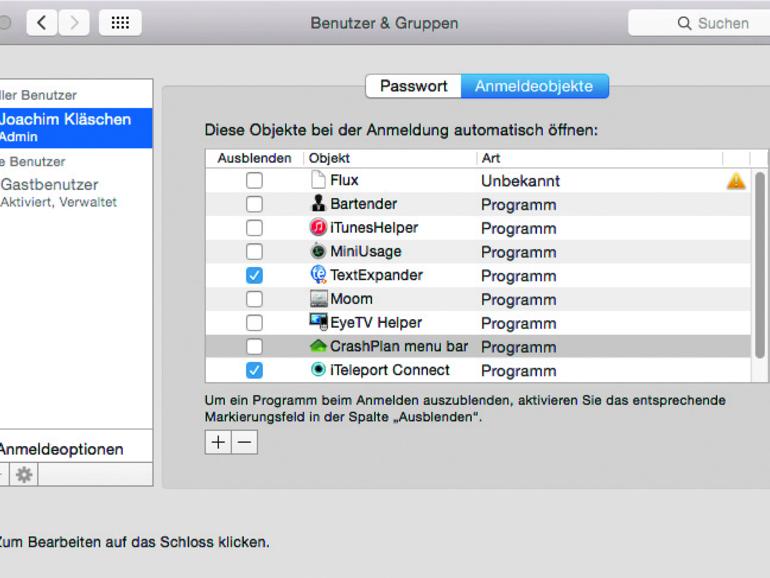Select the CrashPlan menu bar row name
Viewport: 770px width, 578px height.
[399, 346]
